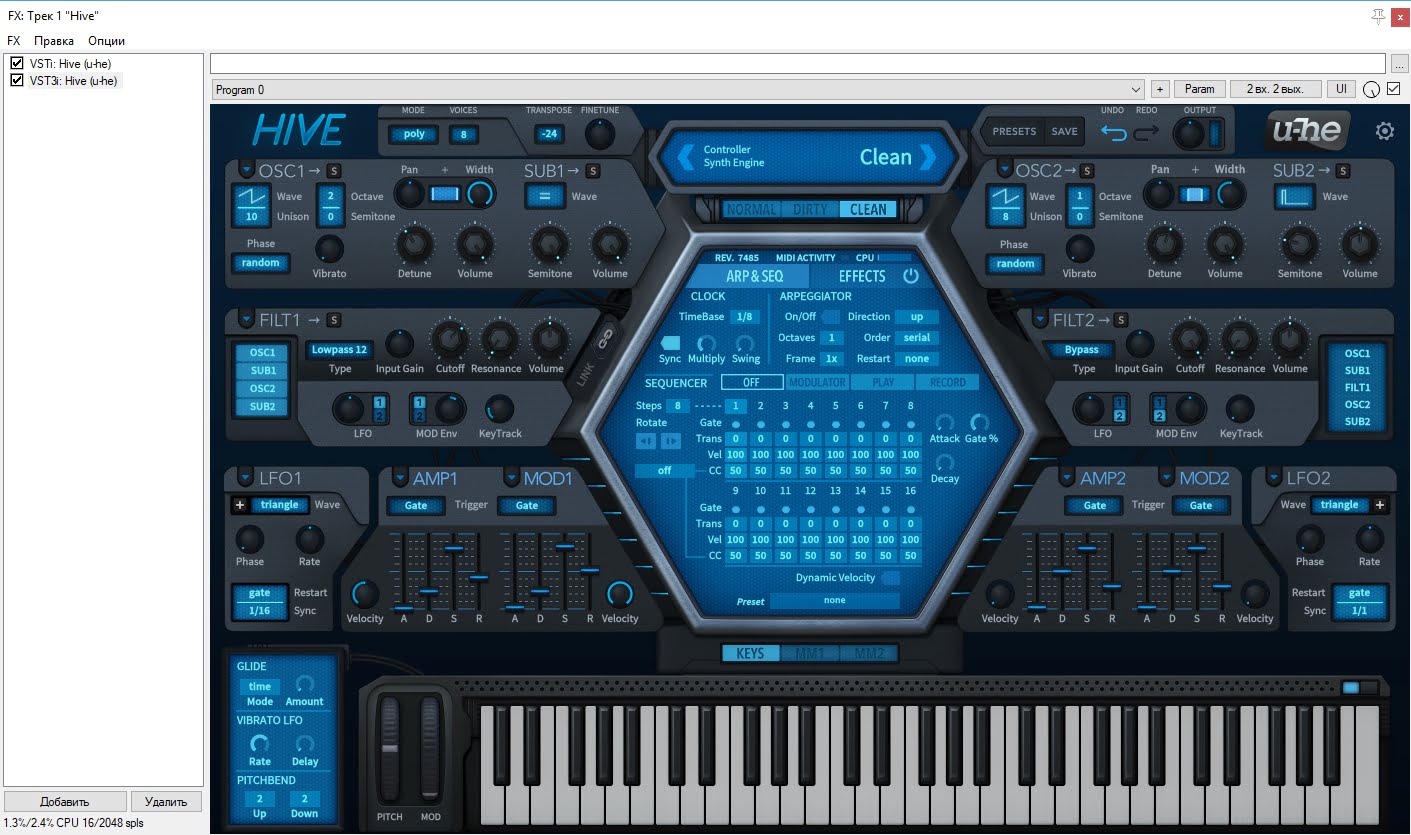
Task: Click the PITCH wheel slider
Action: (x=390, y=748)
